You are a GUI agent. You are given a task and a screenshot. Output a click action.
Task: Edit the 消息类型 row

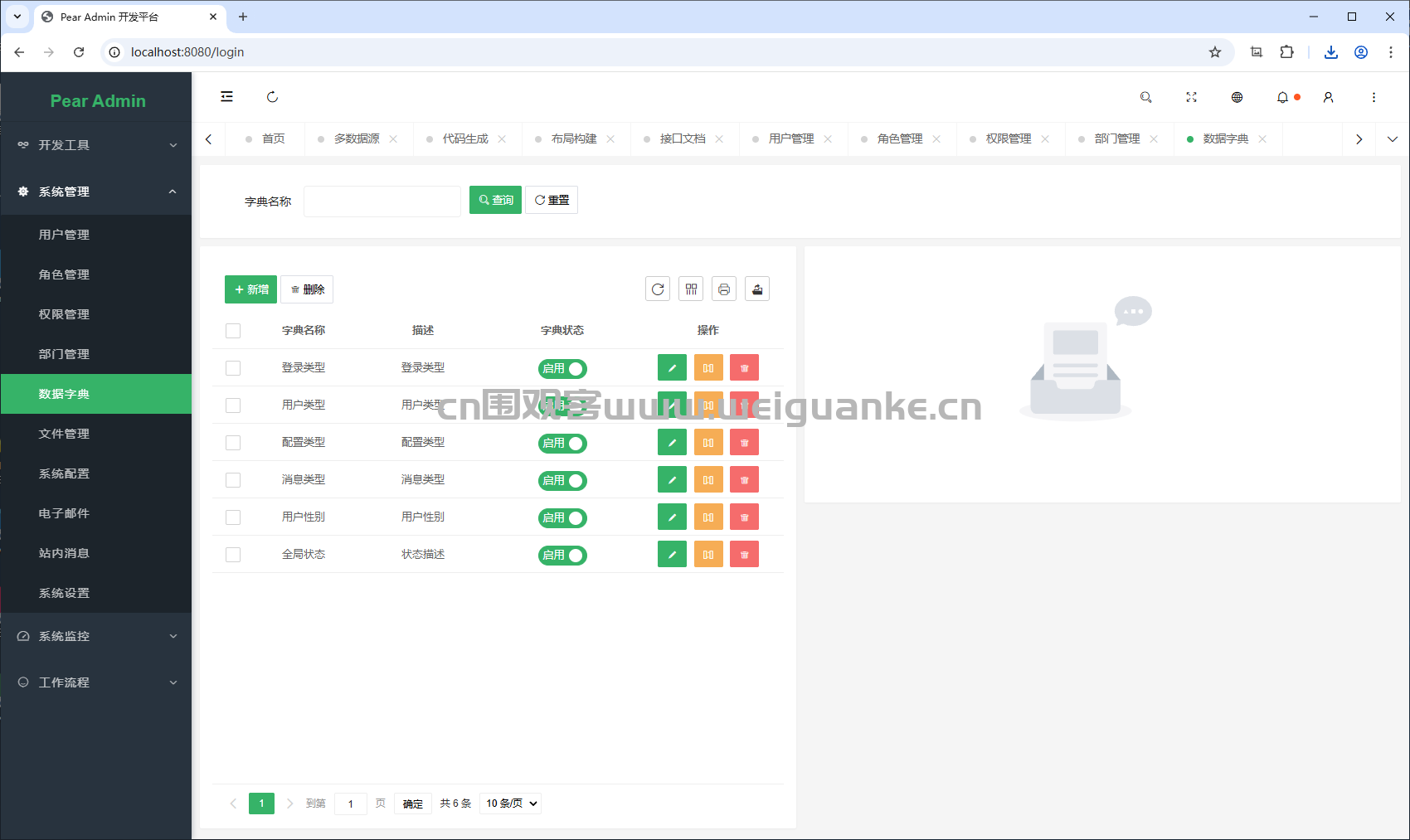[672, 479]
